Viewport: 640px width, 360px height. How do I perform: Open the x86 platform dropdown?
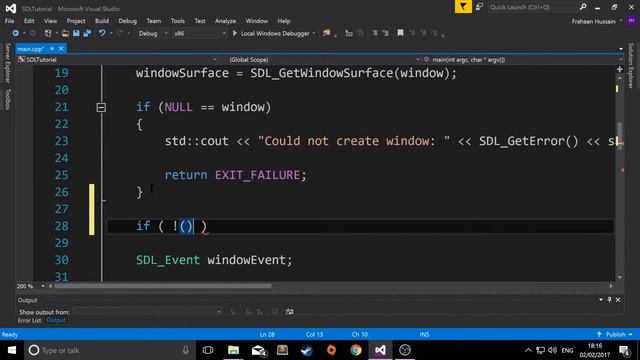199,33
